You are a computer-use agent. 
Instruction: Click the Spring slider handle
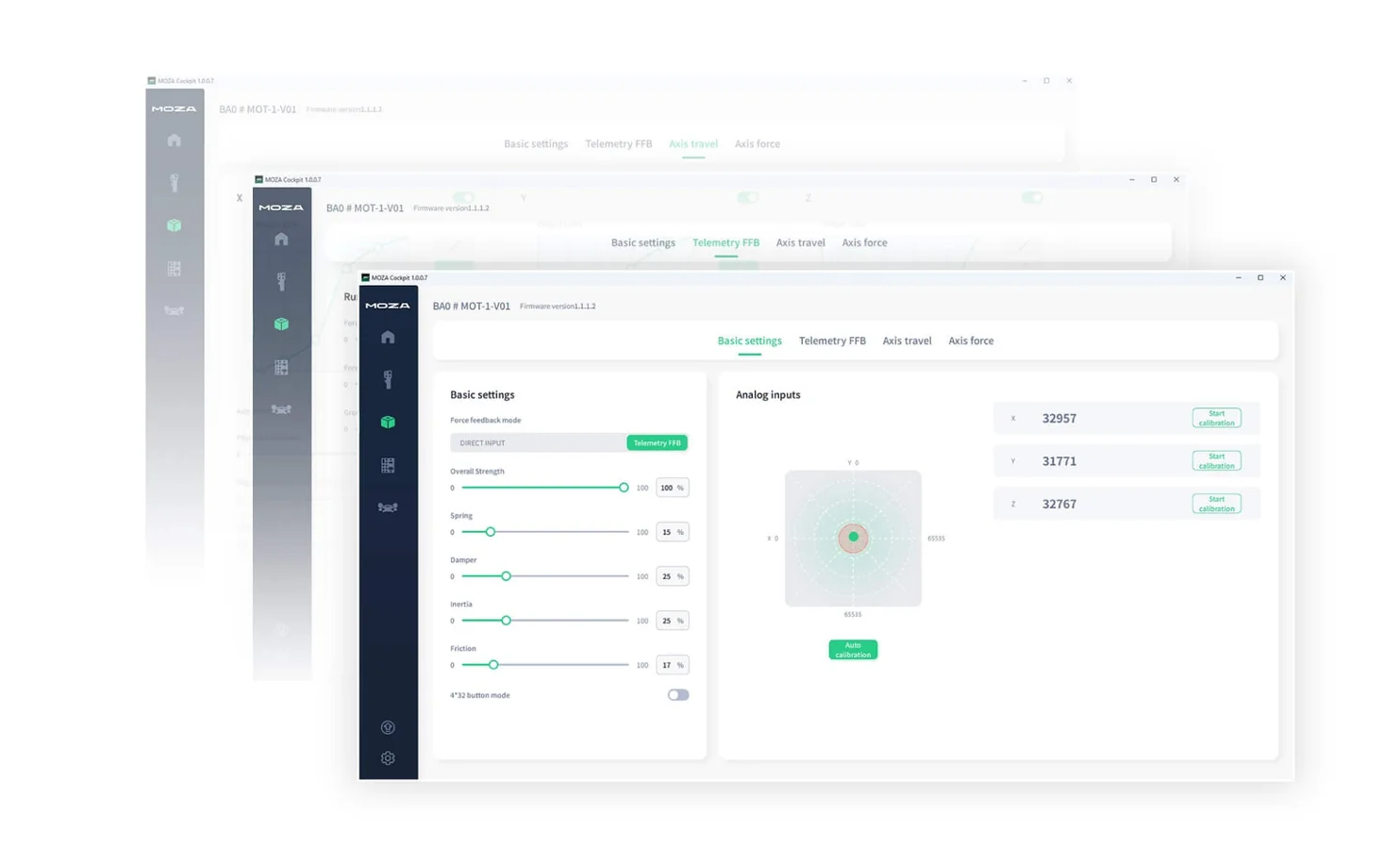point(491,532)
